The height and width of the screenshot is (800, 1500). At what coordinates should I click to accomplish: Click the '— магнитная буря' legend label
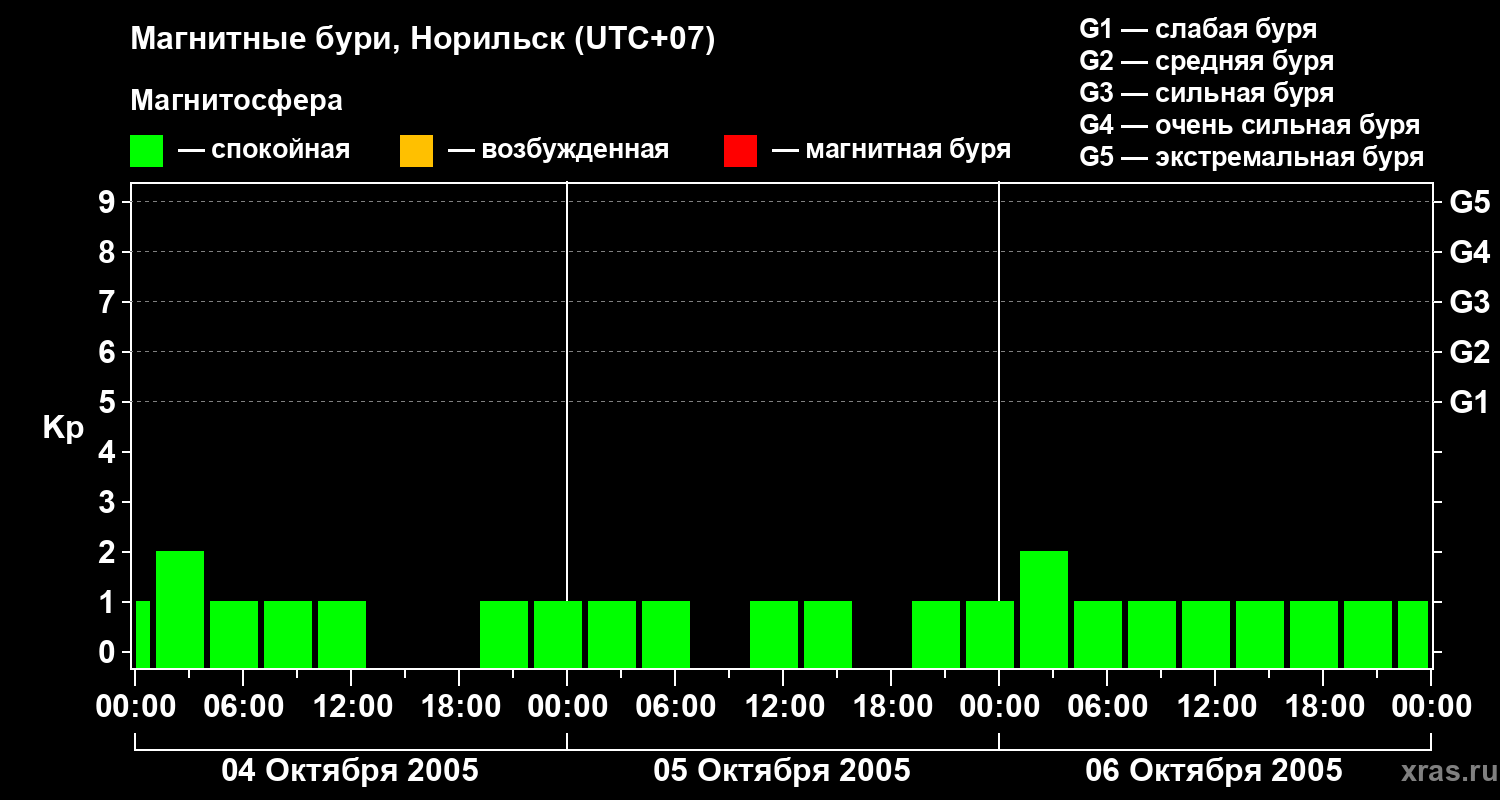tap(891, 150)
